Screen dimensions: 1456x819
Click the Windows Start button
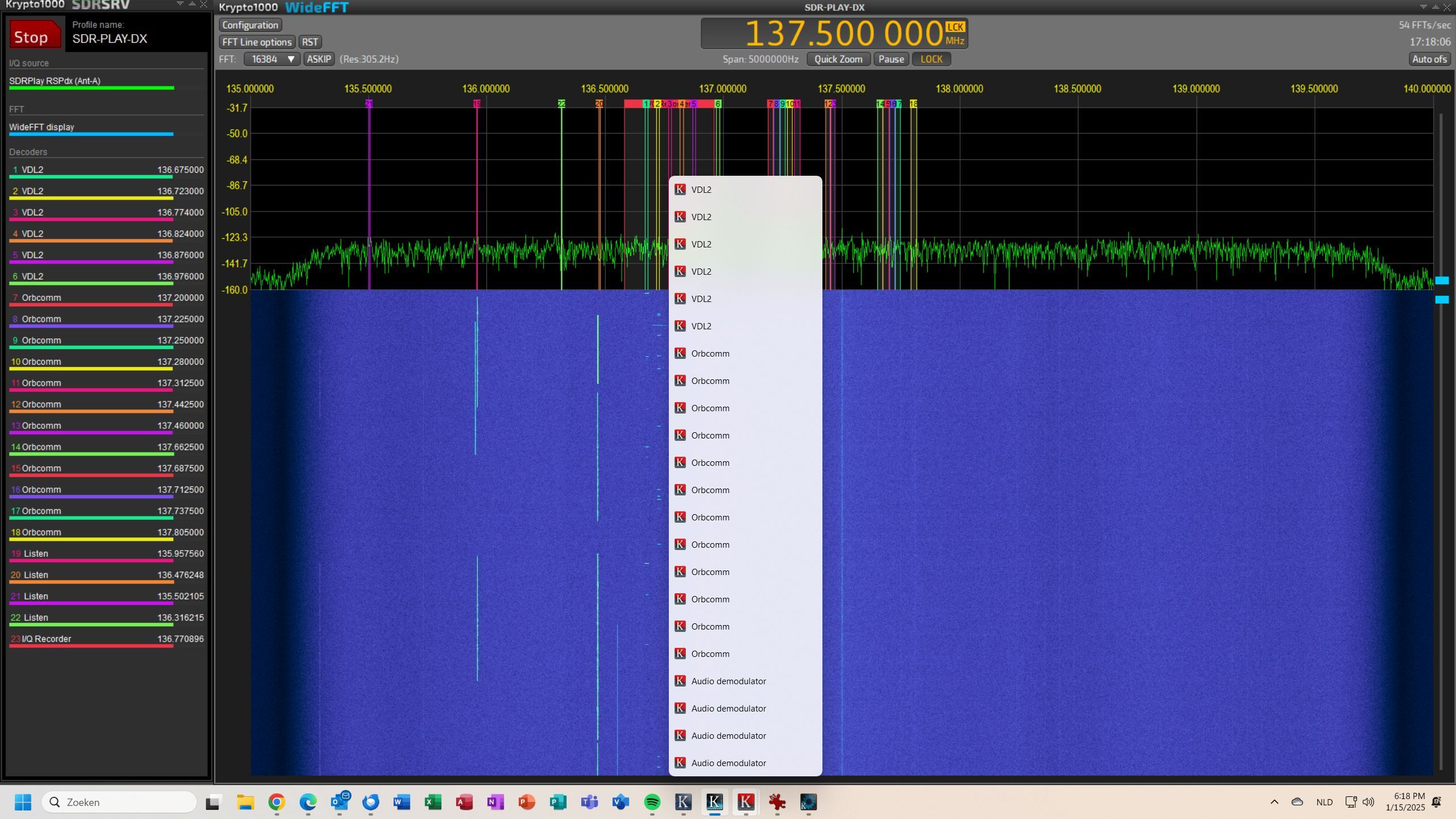pyautogui.click(x=23, y=802)
